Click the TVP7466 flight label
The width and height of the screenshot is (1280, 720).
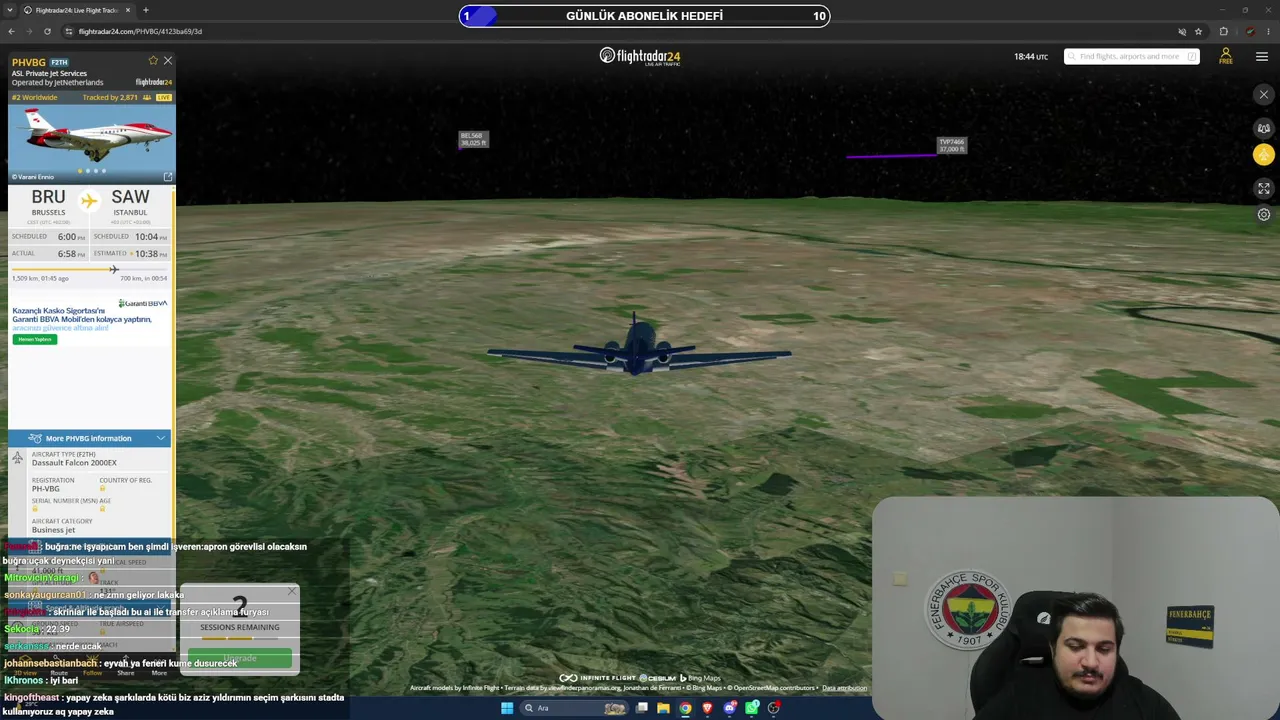tap(952, 145)
